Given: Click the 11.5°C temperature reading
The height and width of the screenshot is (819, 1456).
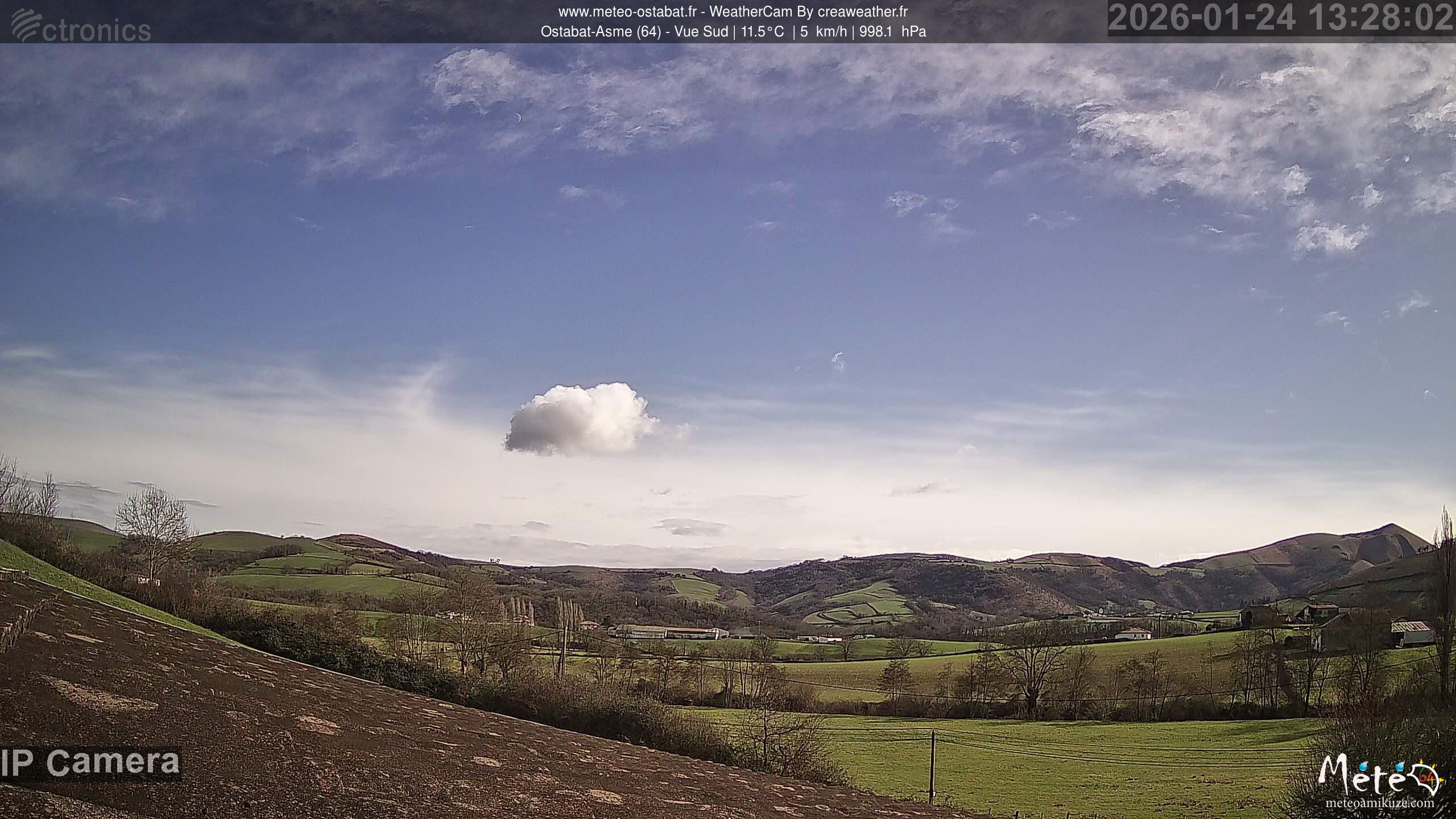Looking at the screenshot, I should point(762,32).
